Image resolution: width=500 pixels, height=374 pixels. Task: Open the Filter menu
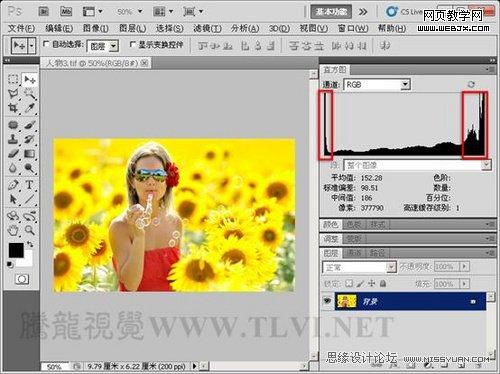207,29
